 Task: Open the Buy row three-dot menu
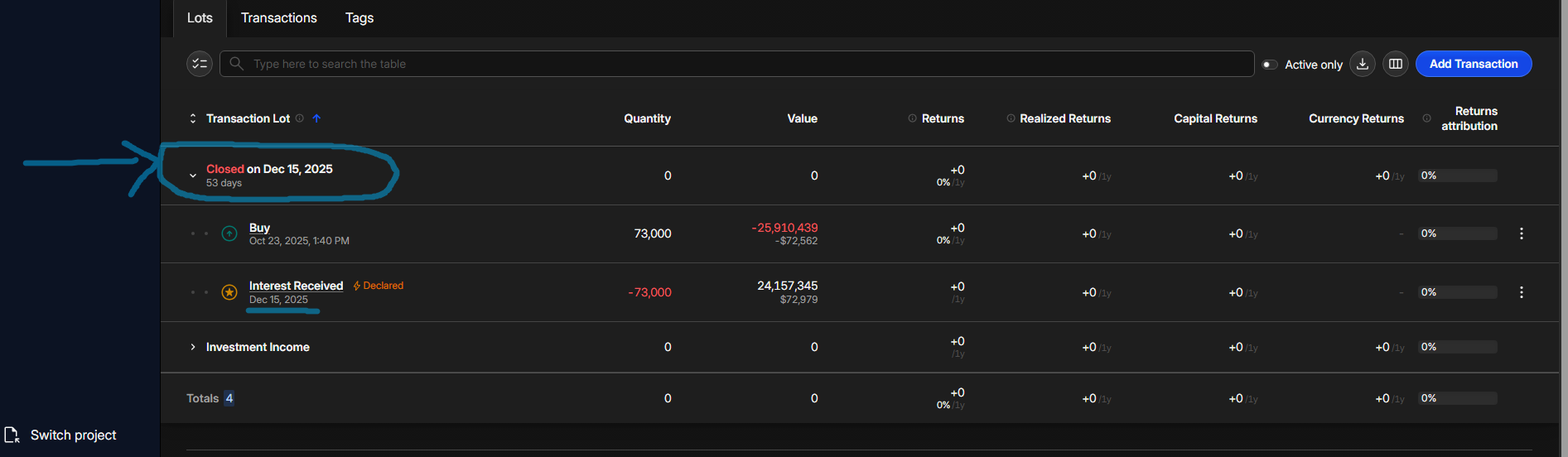point(1522,234)
